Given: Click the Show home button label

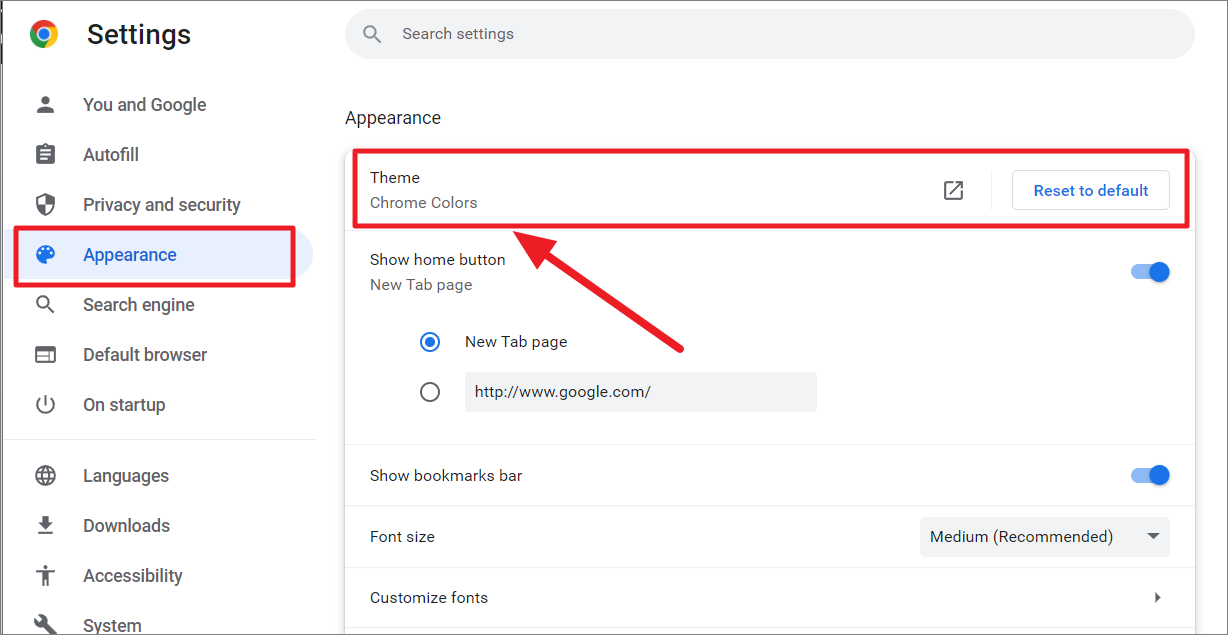Looking at the screenshot, I should (x=438, y=260).
